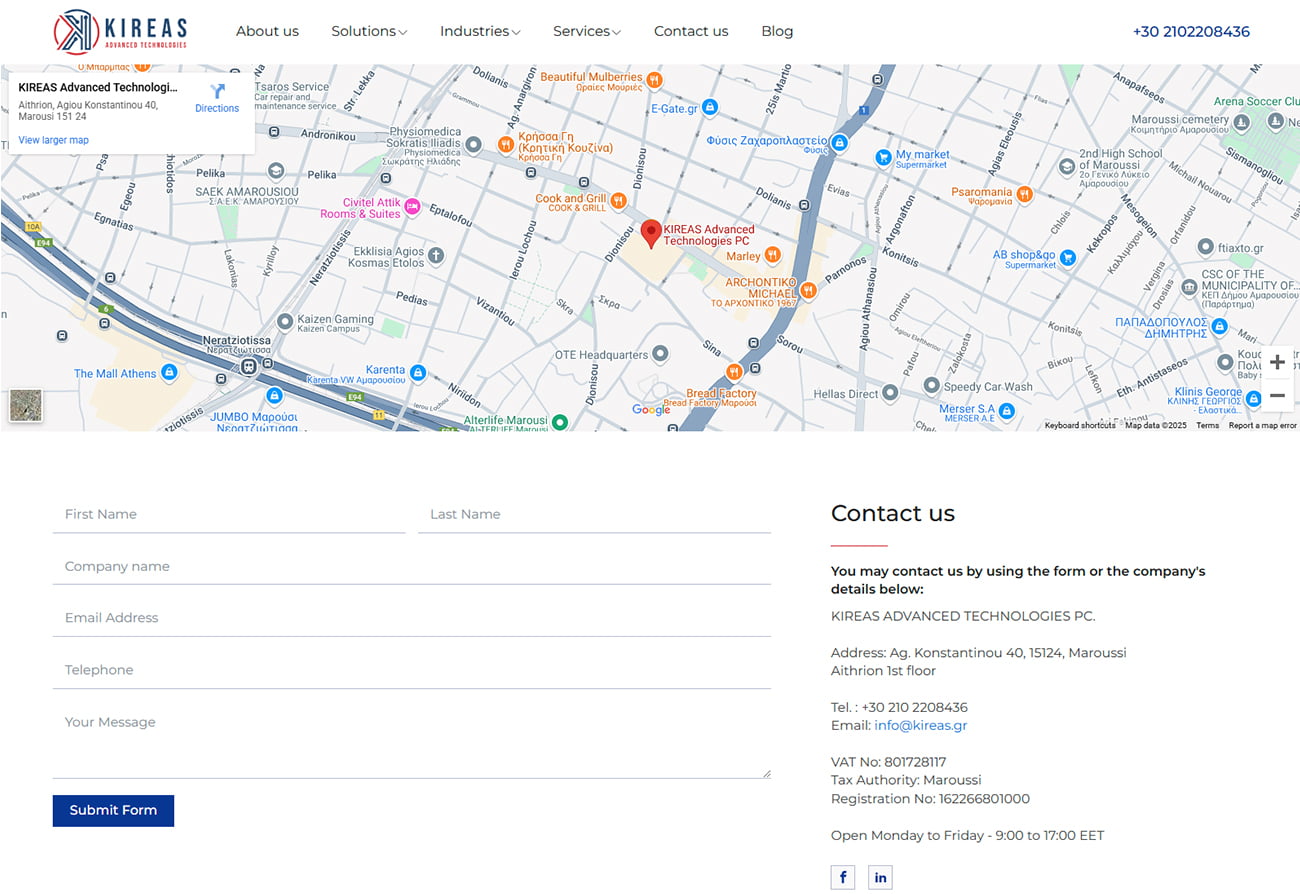Click into the Company name field
The height and width of the screenshot is (894, 1300).
[x=412, y=566]
